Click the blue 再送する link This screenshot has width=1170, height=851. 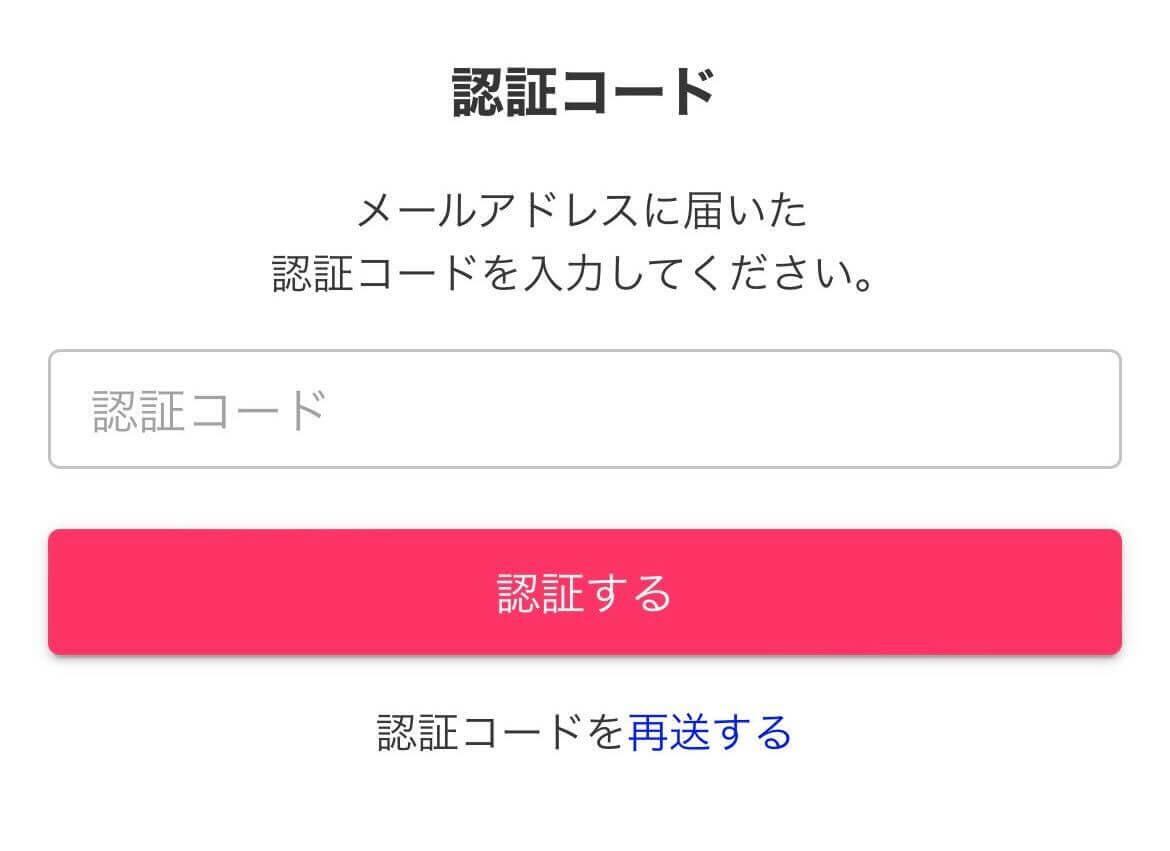709,732
